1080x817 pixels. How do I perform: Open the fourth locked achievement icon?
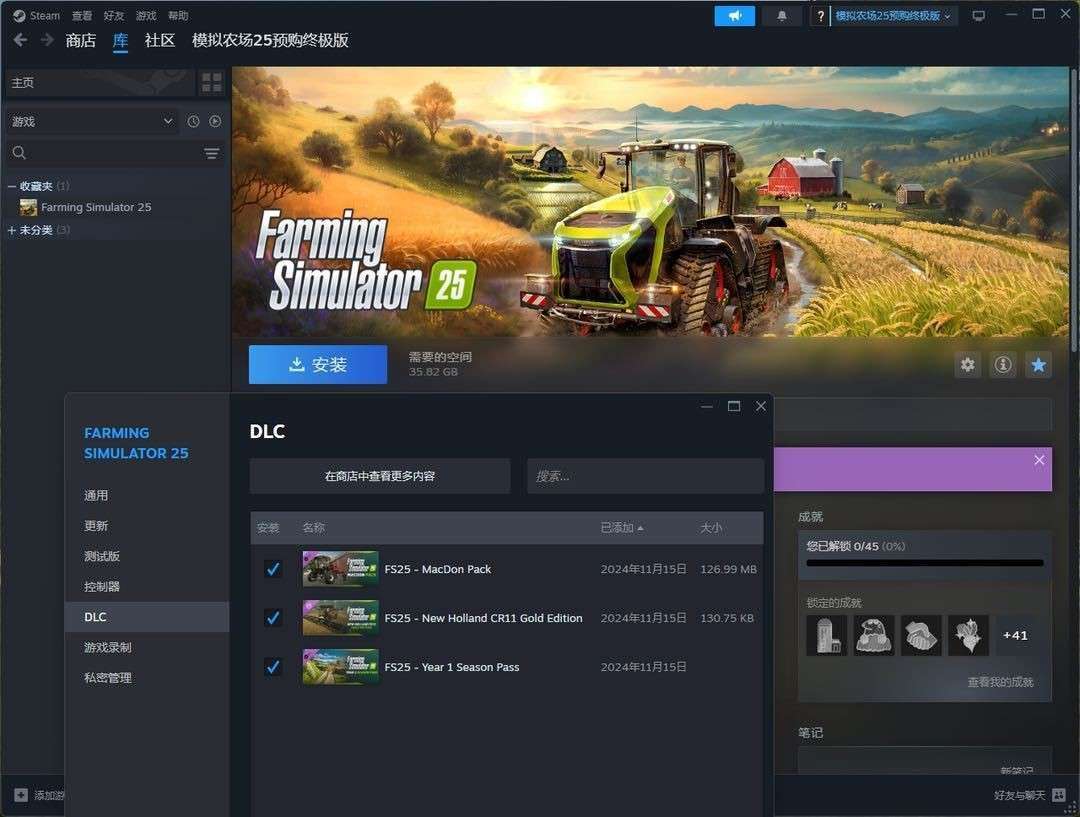tap(968, 635)
